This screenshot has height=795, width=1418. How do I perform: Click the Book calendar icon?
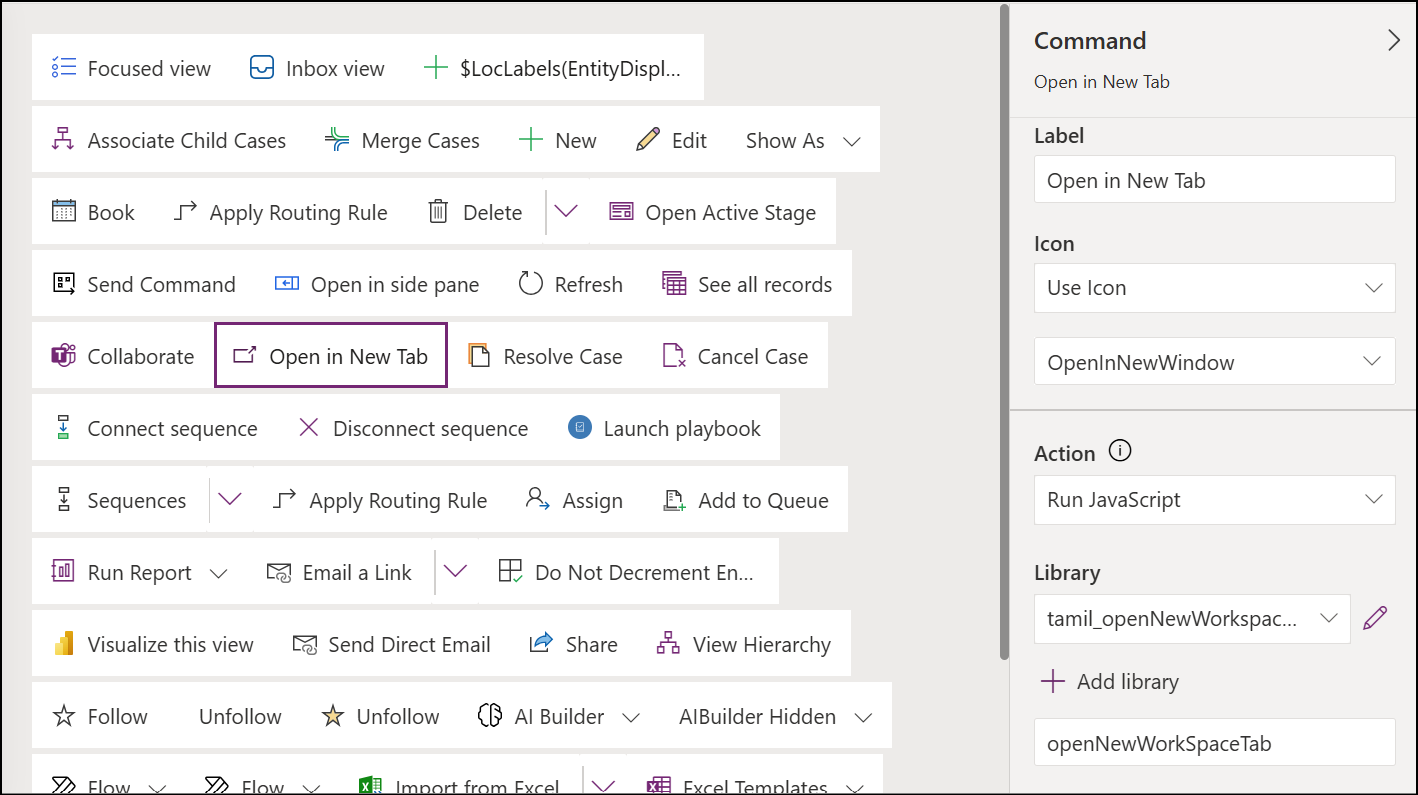[x=64, y=212]
